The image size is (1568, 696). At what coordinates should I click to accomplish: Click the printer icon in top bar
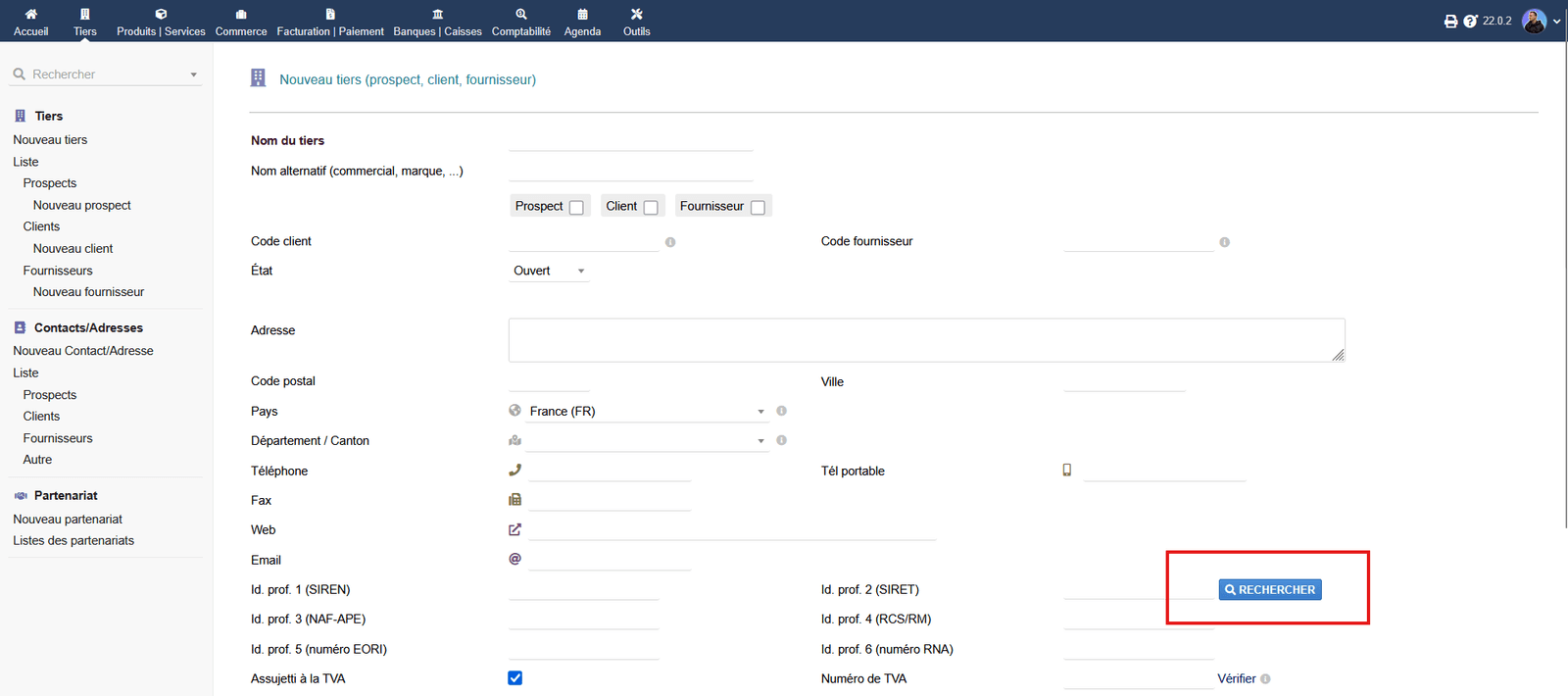[x=1450, y=21]
